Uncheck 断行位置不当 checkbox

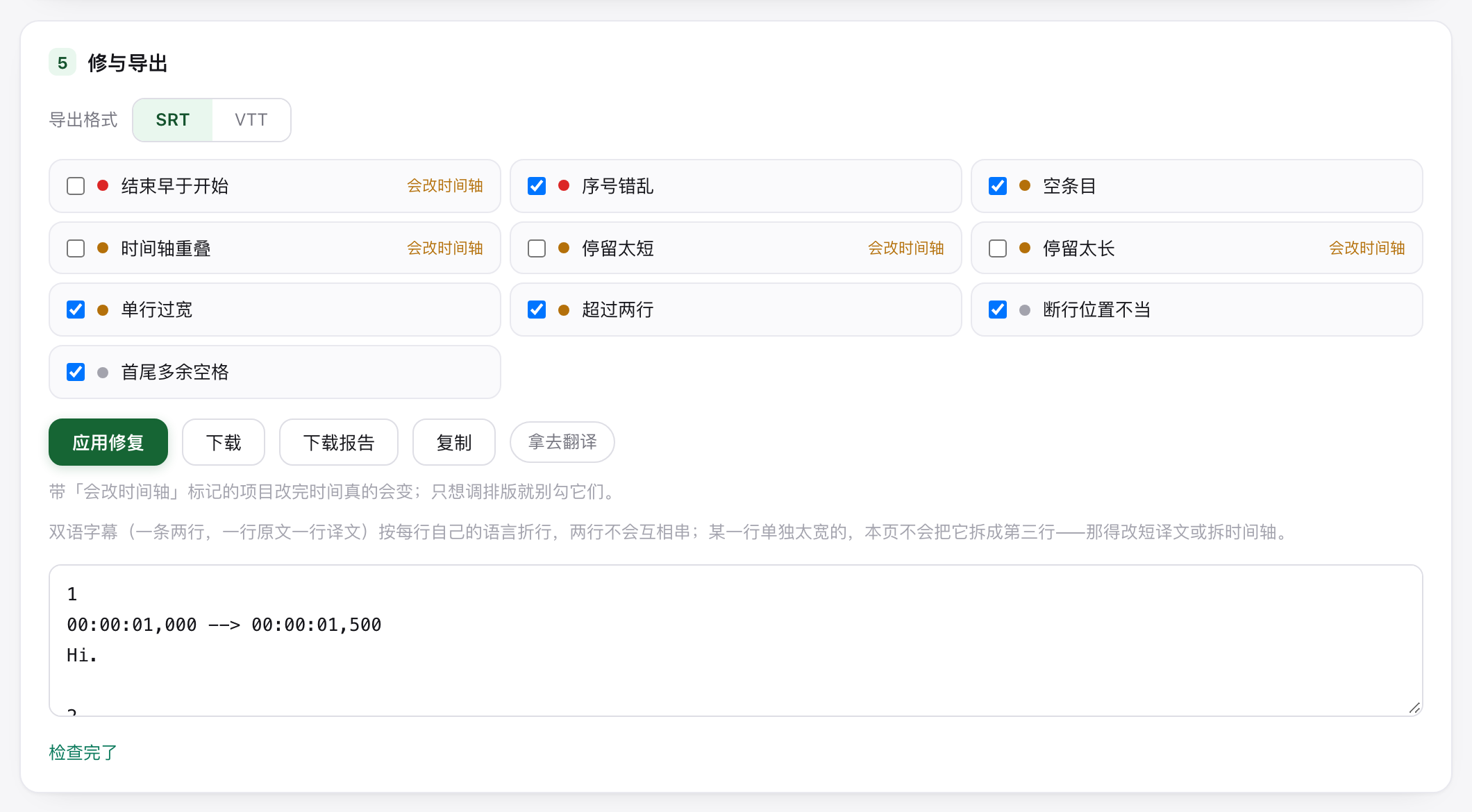(998, 310)
